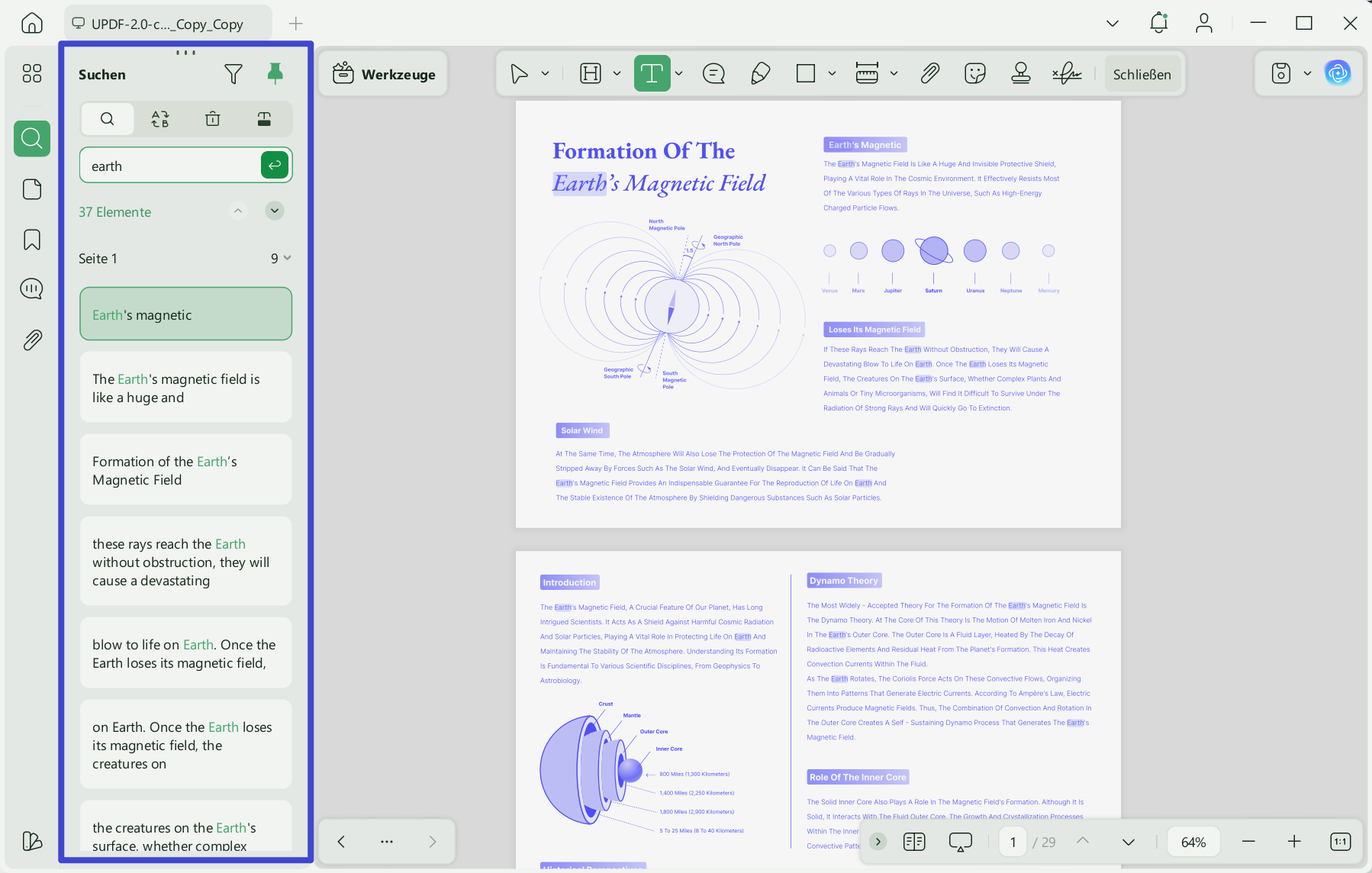Open the three dots more options

point(387,842)
